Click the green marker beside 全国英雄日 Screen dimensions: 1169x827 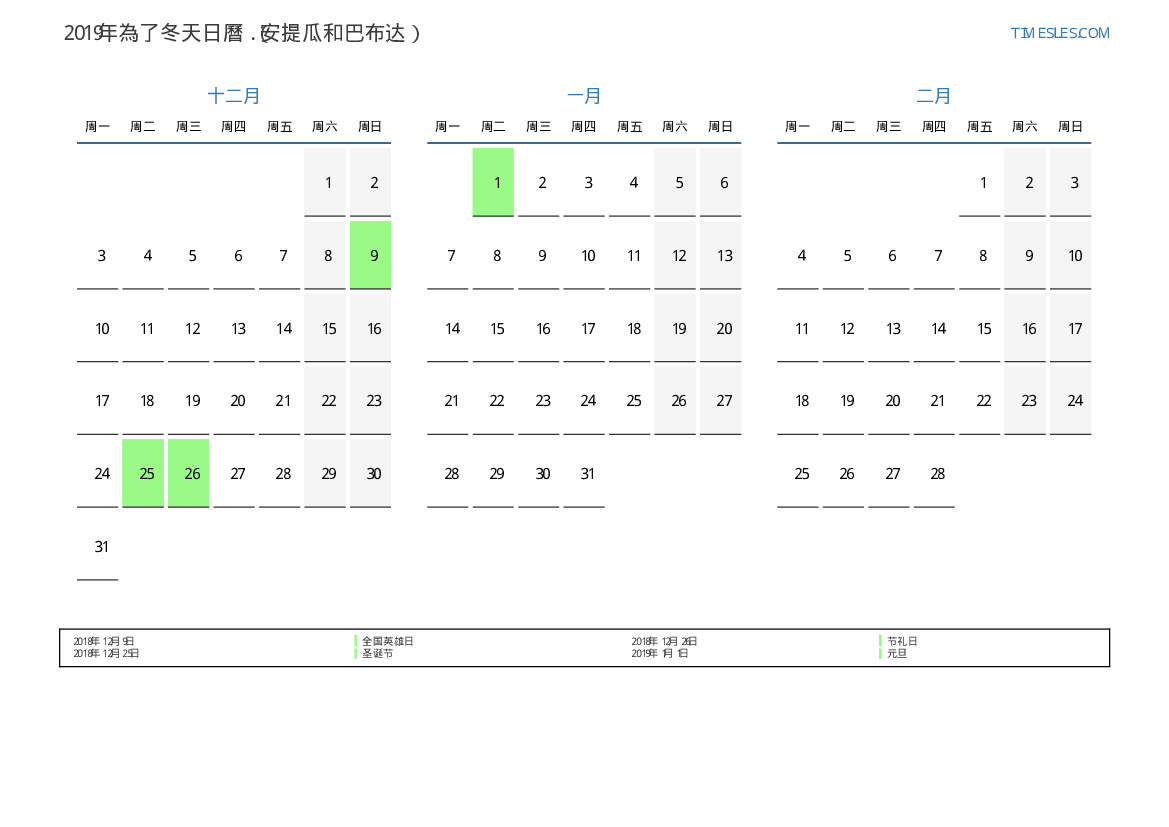(x=356, y=641)
